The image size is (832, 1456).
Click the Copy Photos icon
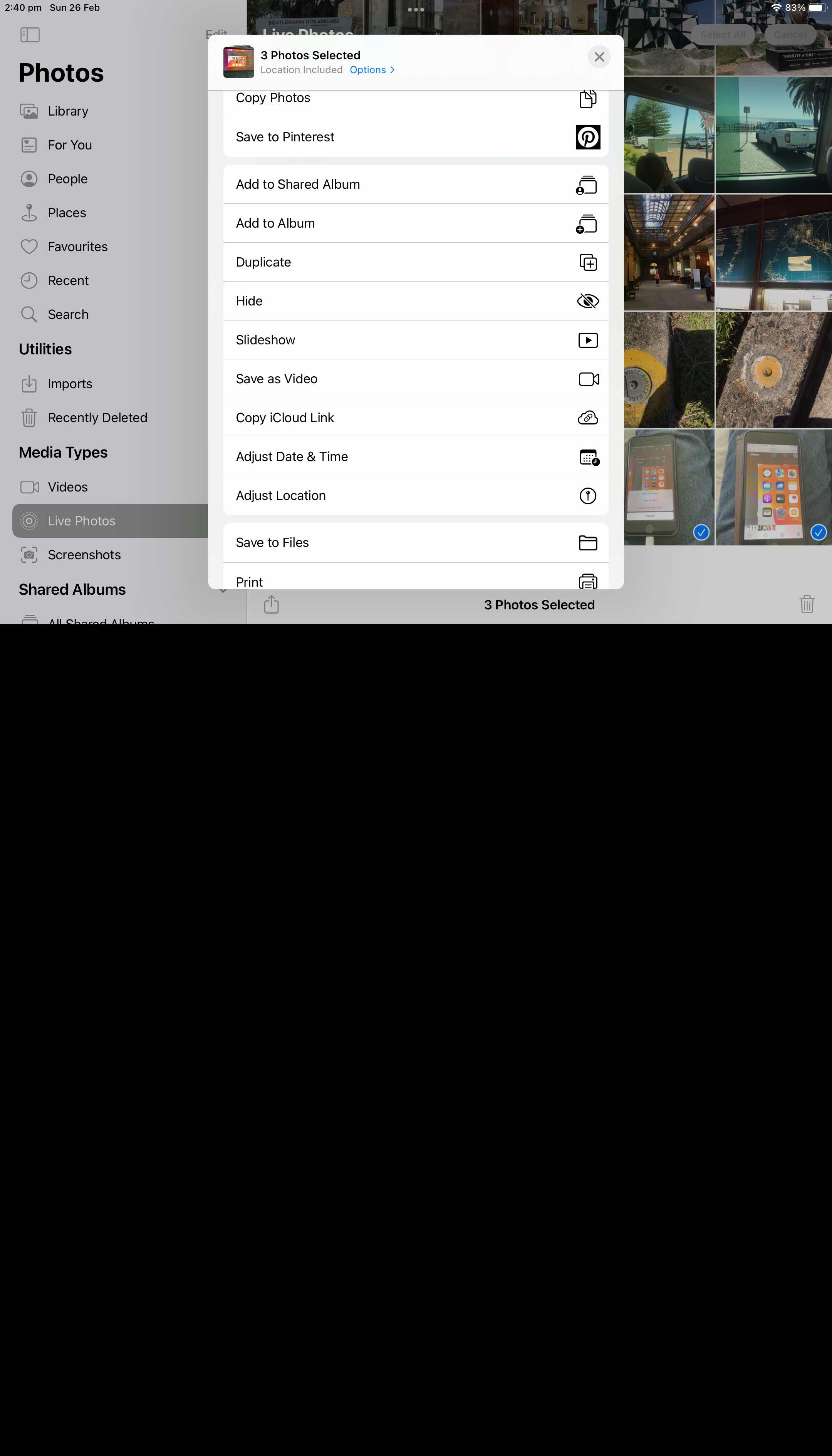coord(588,97)
